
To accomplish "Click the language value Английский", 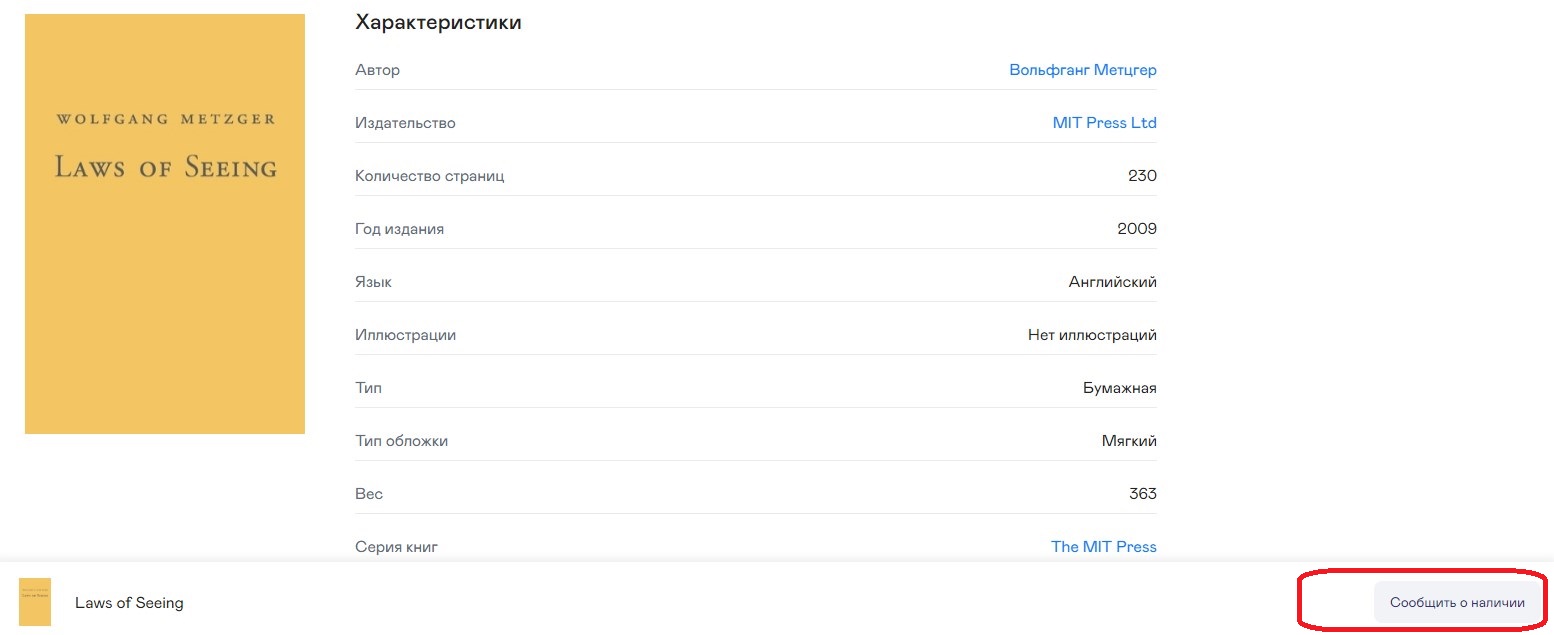I will click(1112, 282).
